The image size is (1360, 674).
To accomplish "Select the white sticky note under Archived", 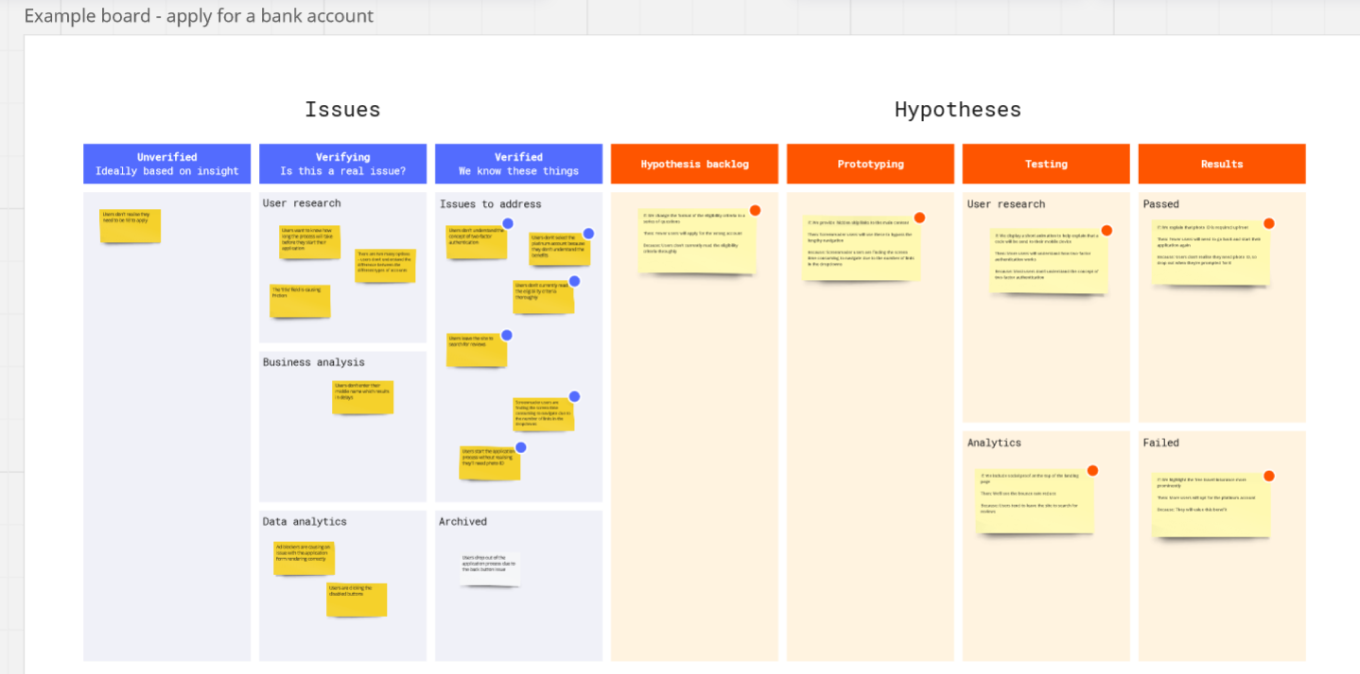I will tap(490, 568).
